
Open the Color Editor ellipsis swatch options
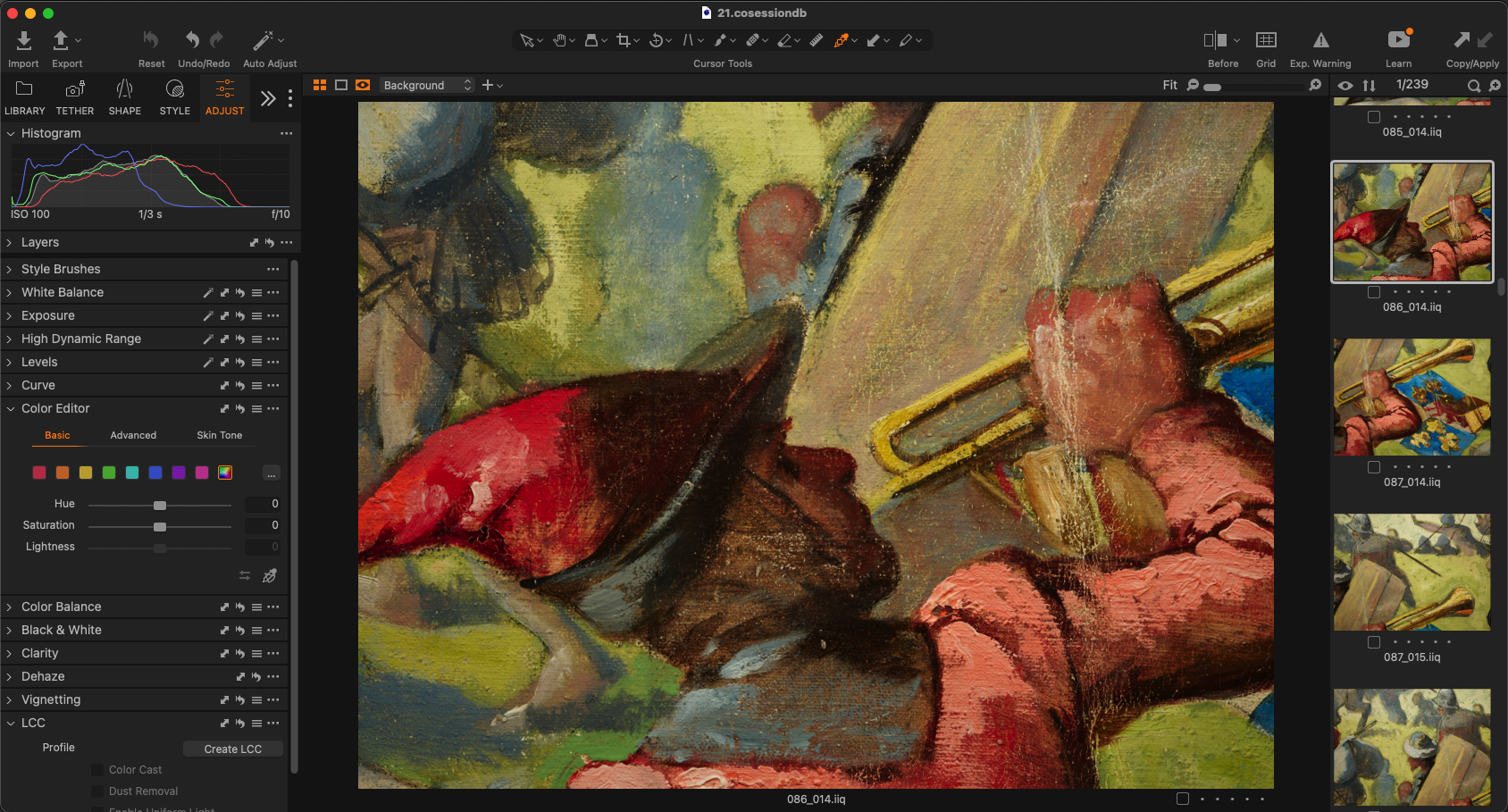(x=272, y=473)
